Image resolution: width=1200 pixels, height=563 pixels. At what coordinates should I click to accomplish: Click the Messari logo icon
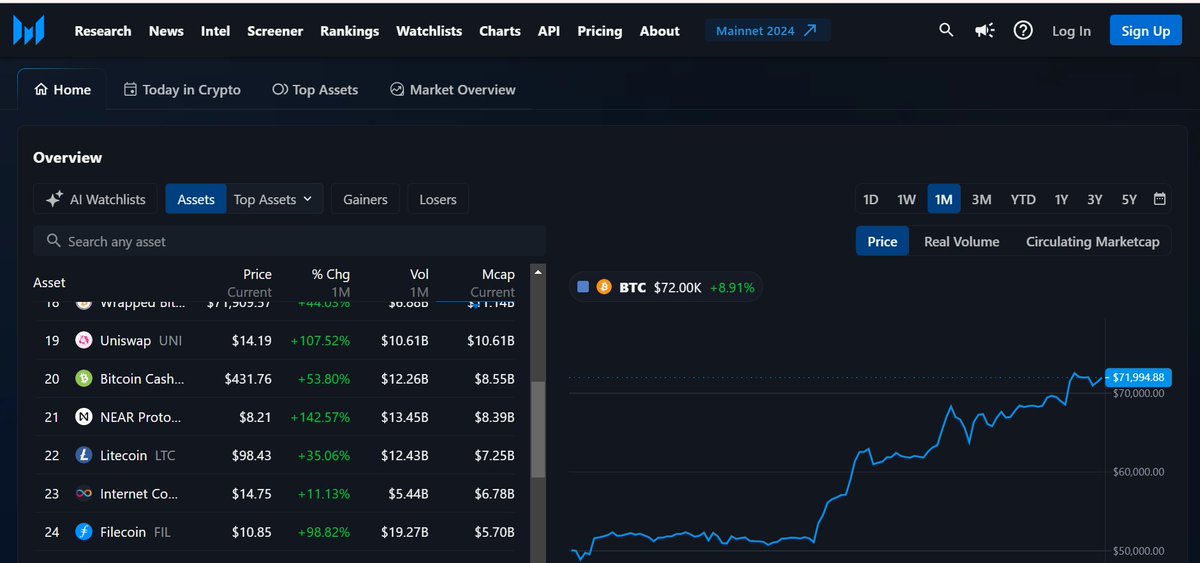[x=29, y=31]
